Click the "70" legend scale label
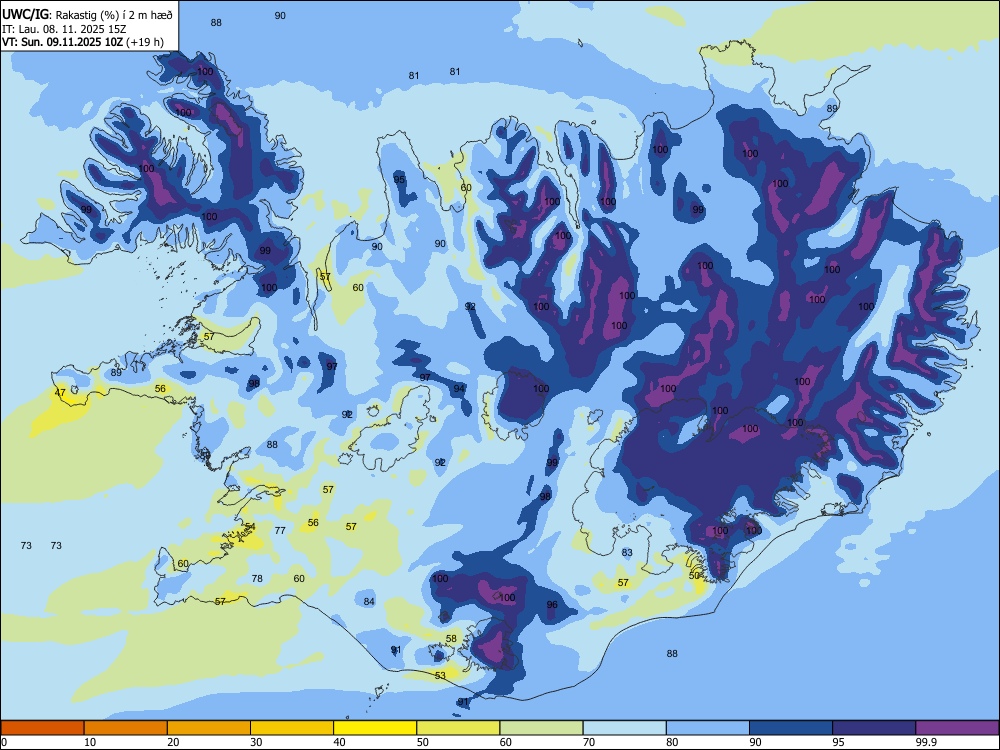Viewport: 1000px width, 750px height. coord(589,742)
